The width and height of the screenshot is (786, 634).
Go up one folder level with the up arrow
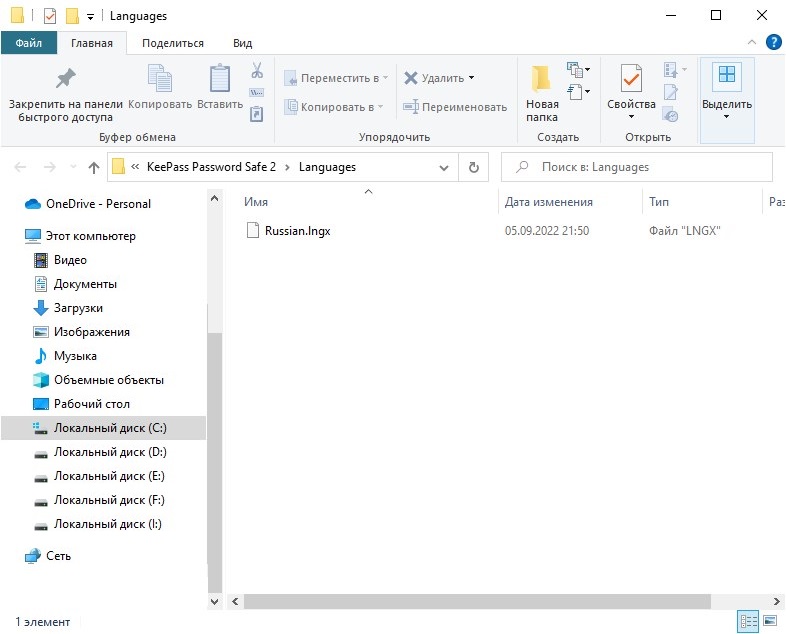pyautogui.click(x=94, y=167)
